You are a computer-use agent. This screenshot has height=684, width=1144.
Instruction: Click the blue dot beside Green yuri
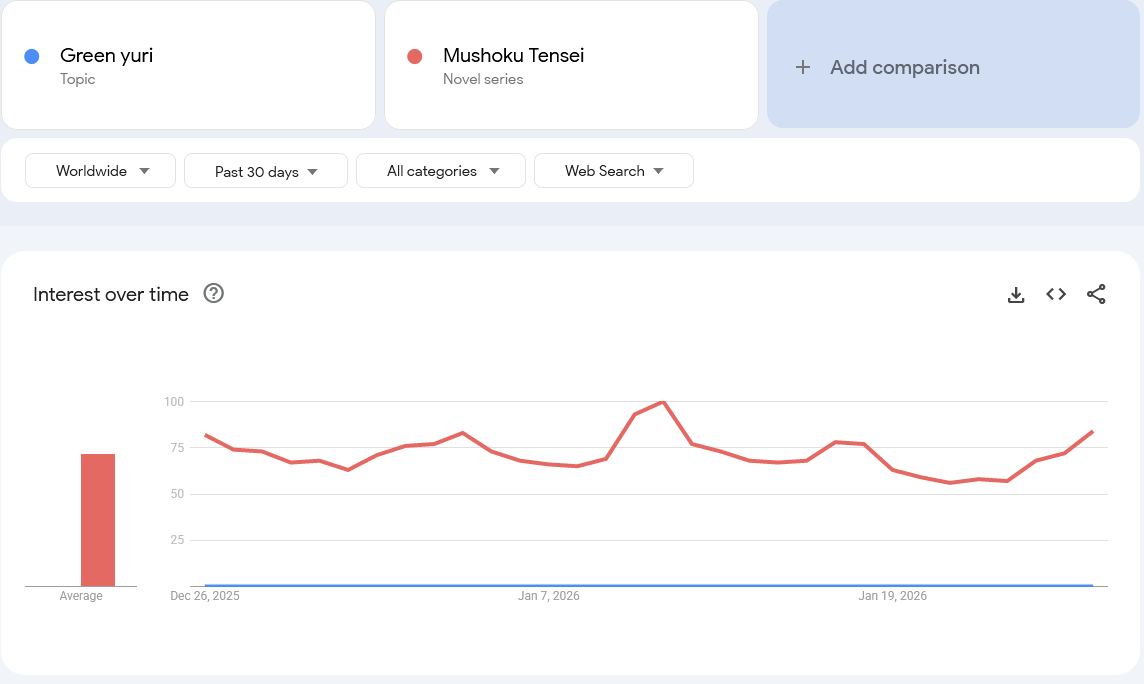[32, 56]
